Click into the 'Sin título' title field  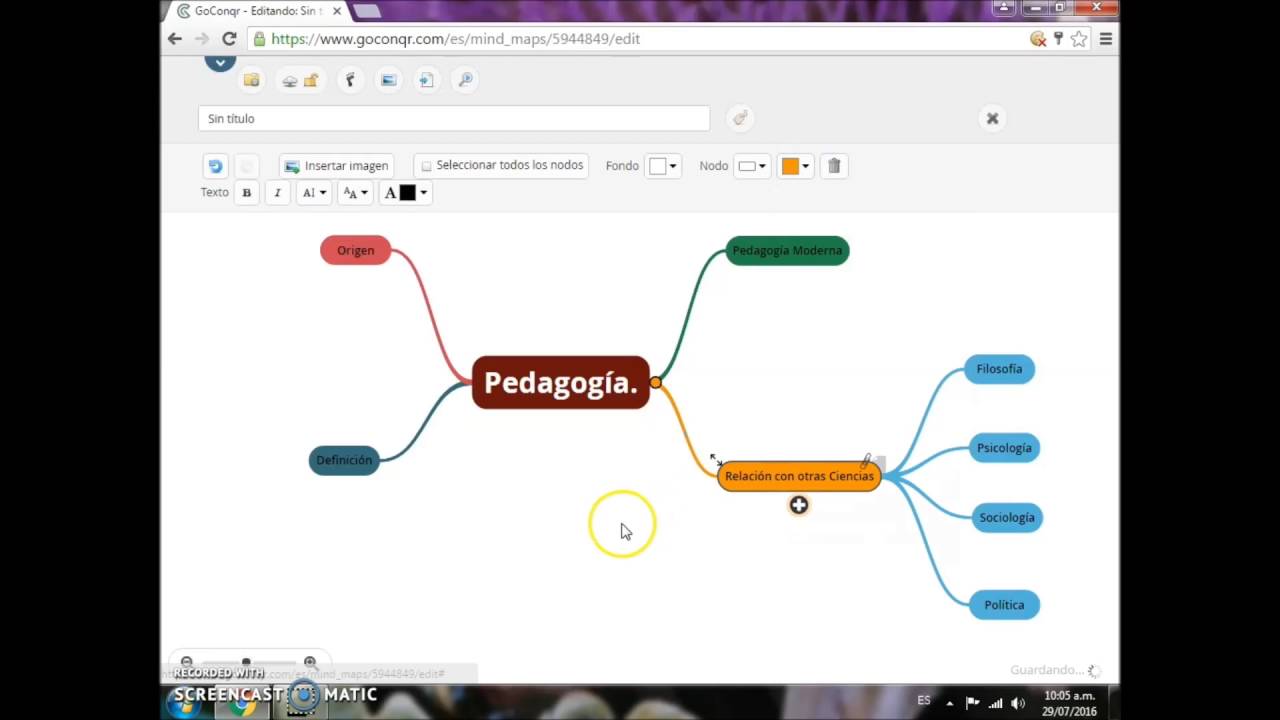pos(454,118)
